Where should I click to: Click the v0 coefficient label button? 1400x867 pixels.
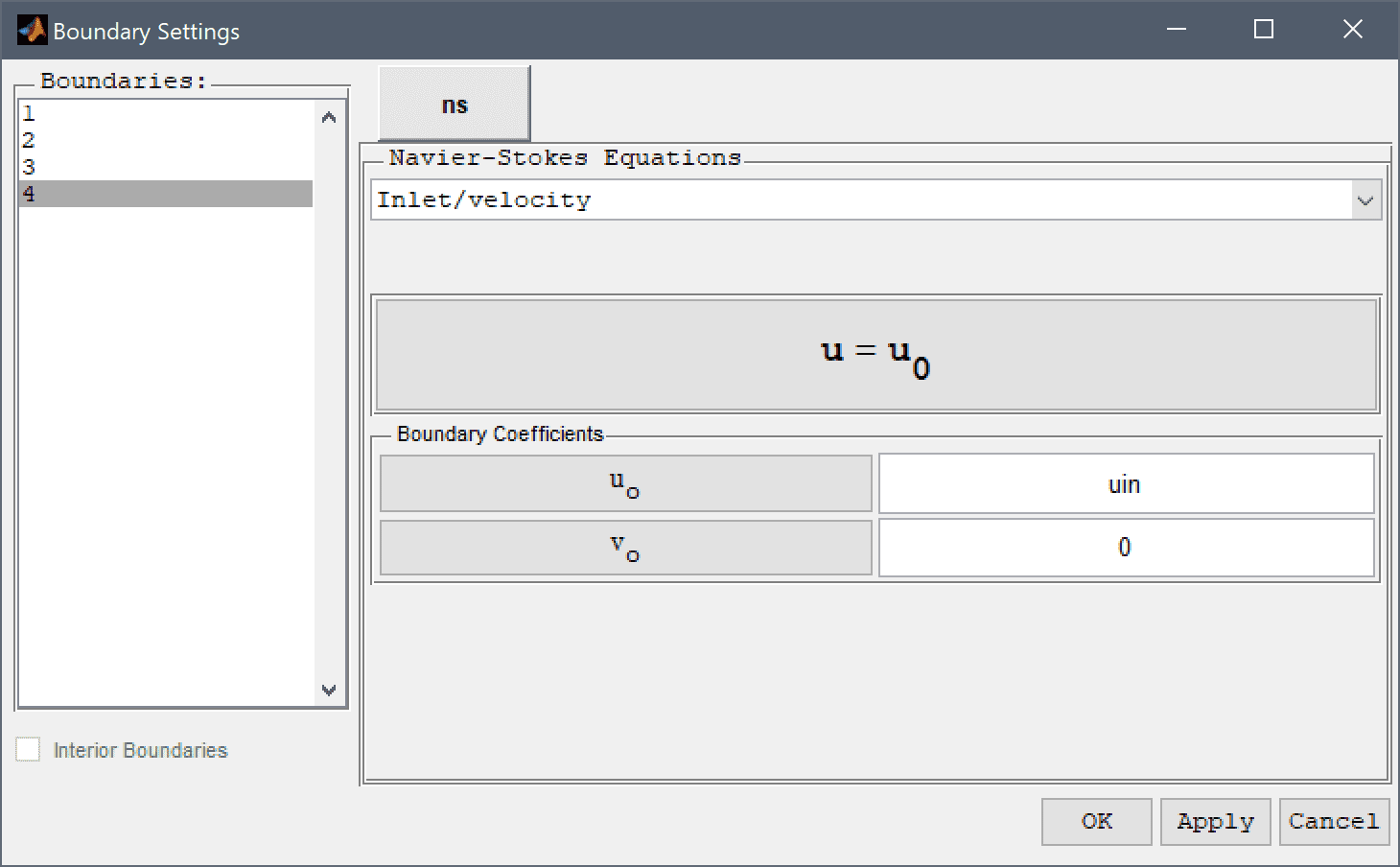[x=625, y=548]
